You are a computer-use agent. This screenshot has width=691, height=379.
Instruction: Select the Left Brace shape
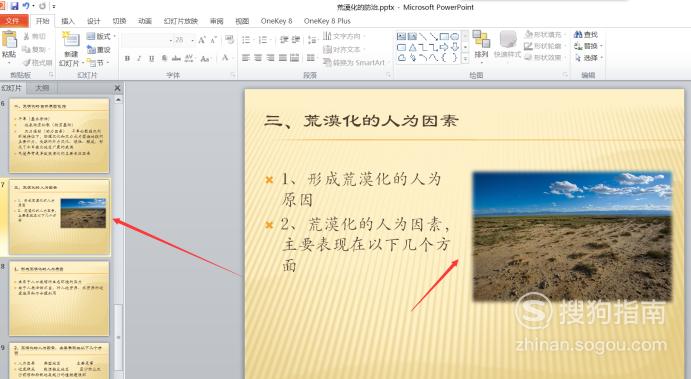[444, 58]
